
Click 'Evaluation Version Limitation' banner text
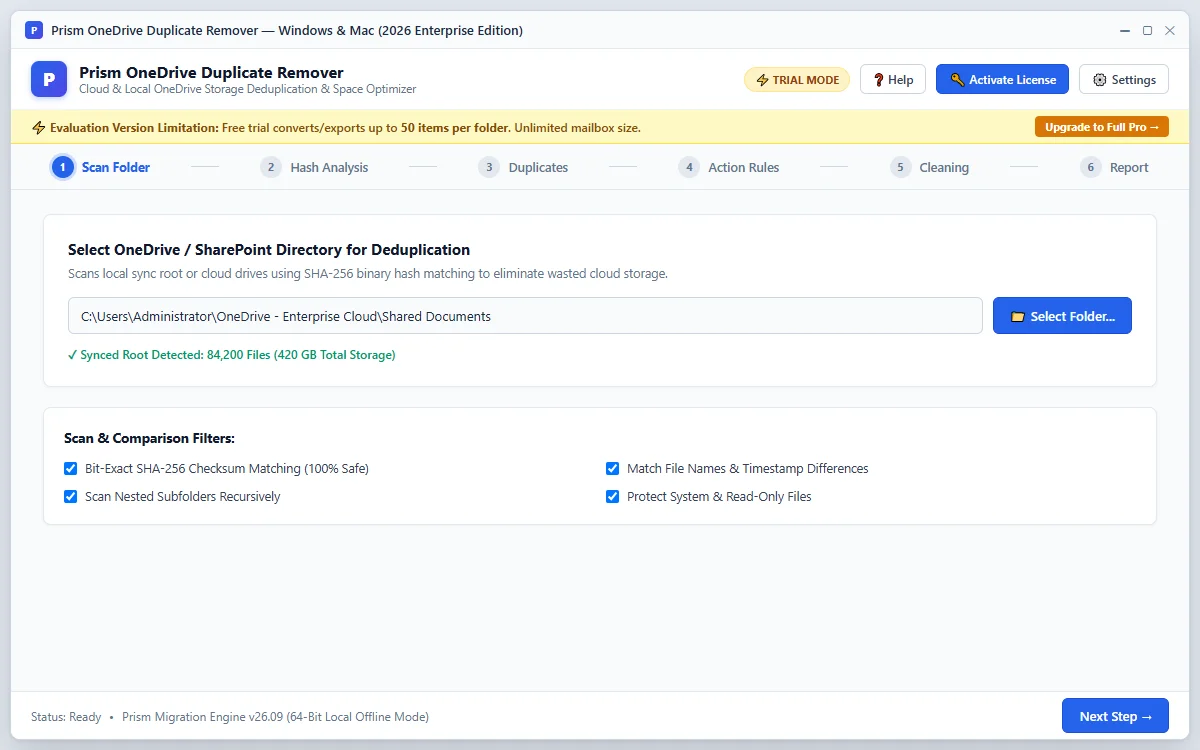click(134, 128)
